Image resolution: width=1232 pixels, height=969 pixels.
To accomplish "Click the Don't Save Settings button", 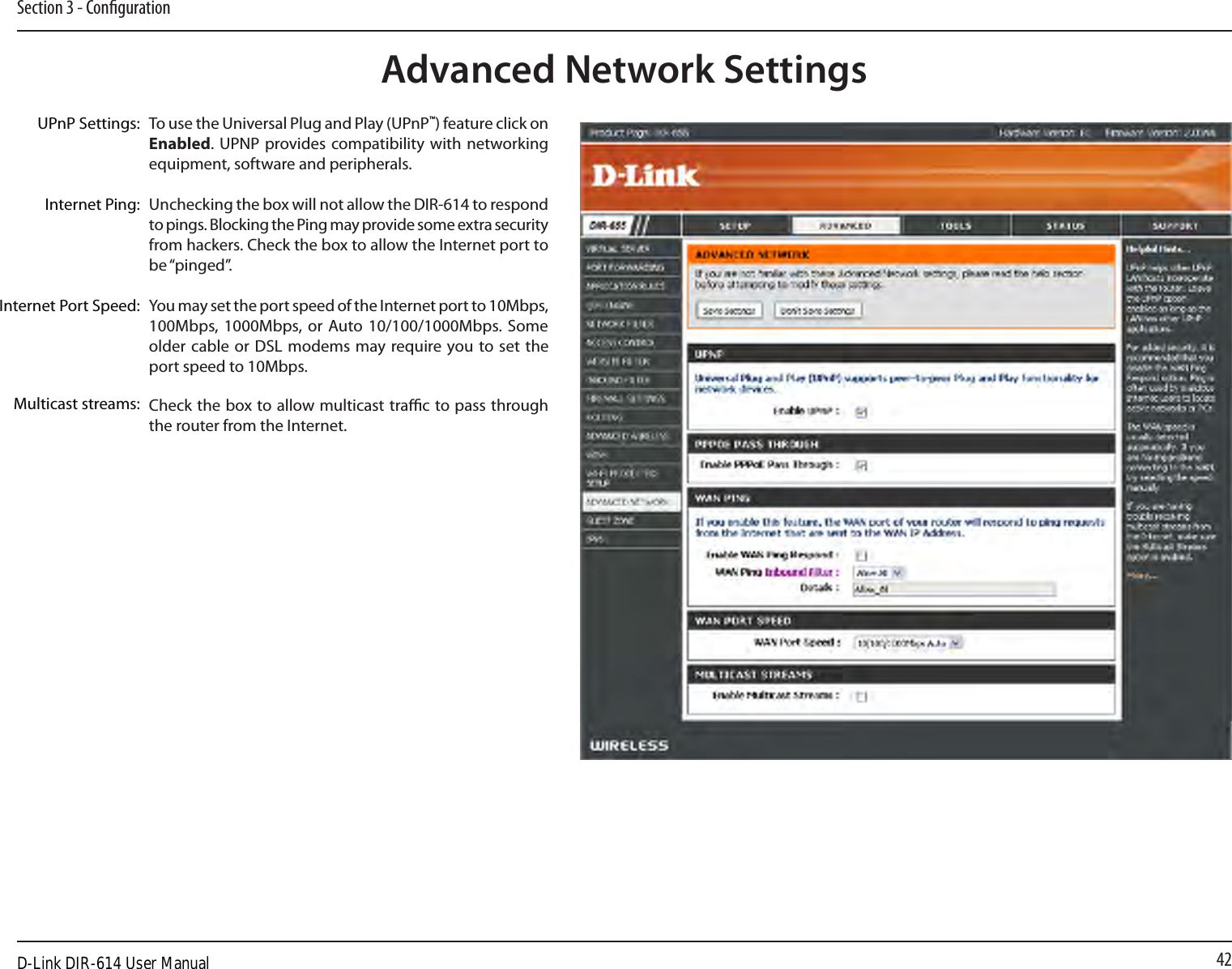I will click(818, 310).
